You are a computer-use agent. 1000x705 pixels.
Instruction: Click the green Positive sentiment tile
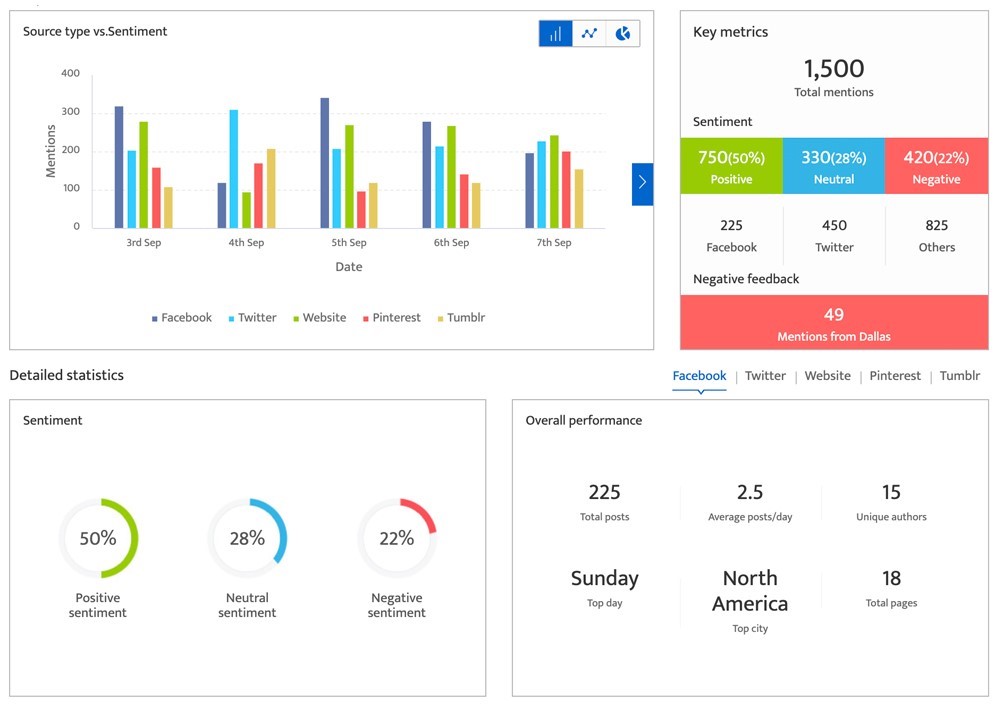pos(732,166)
